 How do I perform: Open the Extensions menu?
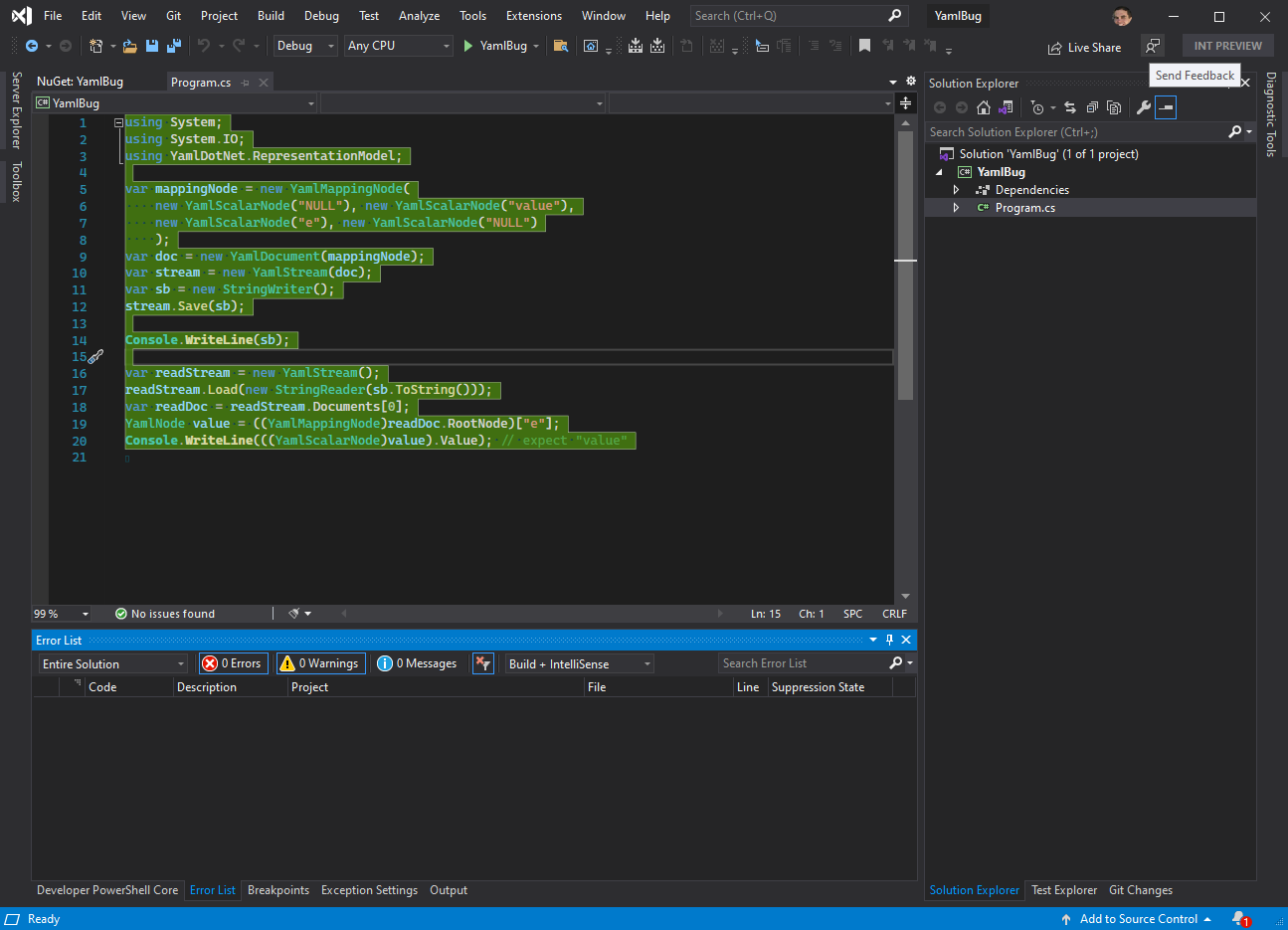pos(533,15)
